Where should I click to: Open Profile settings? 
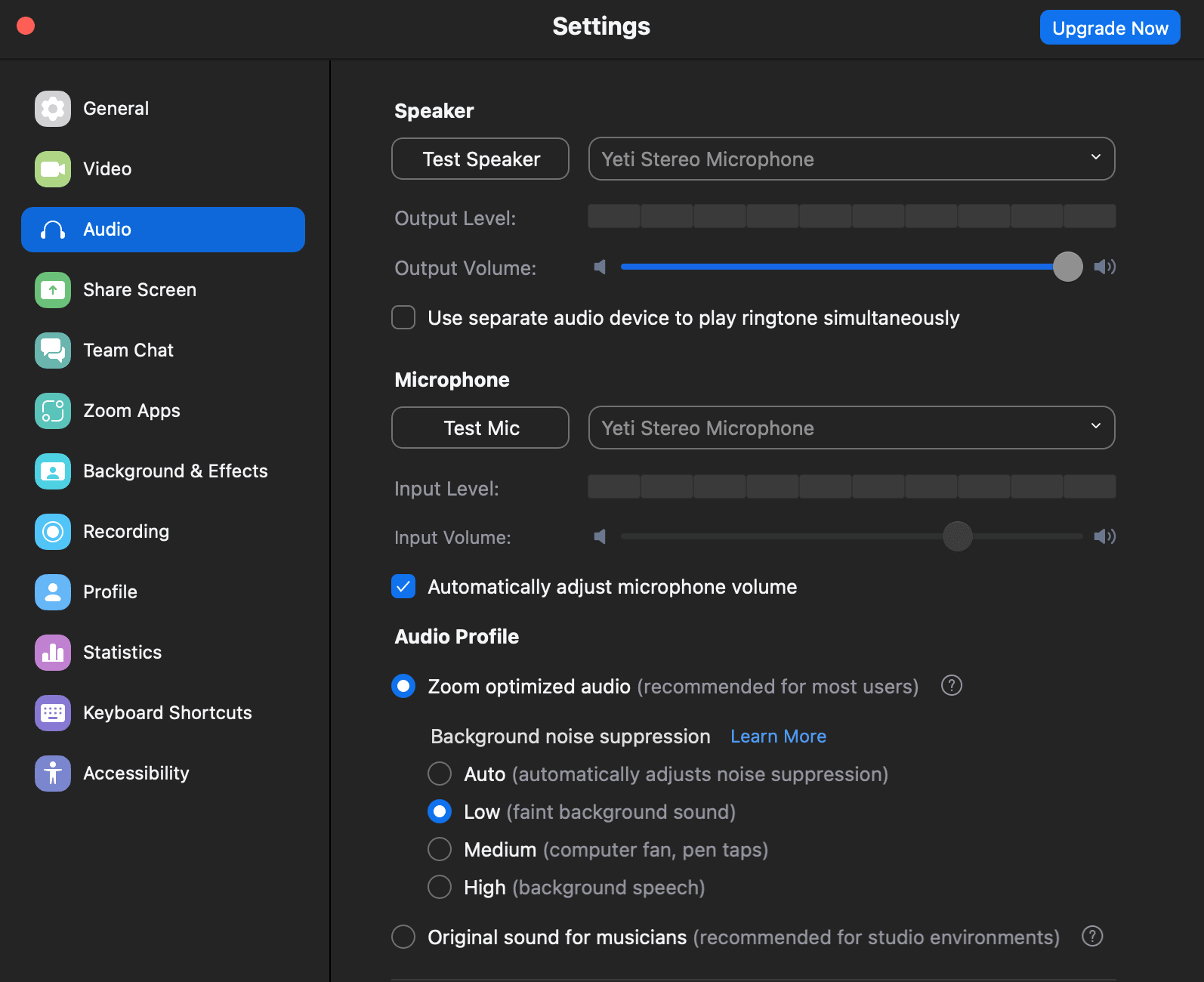click(163, 592)
